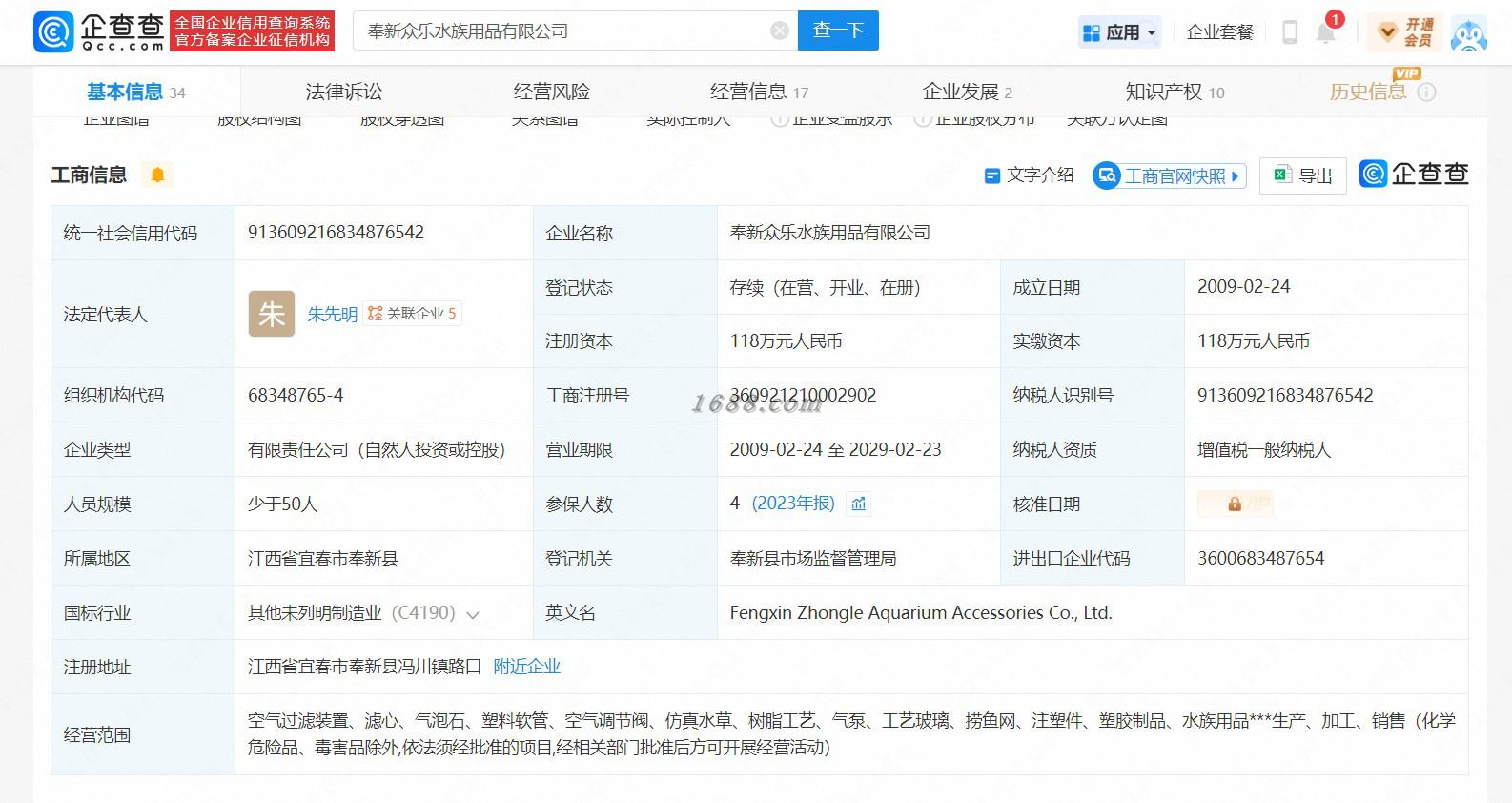Click the info icon beside 历史信息
The image size is (1512, 803).
(x=1427, y=93)
